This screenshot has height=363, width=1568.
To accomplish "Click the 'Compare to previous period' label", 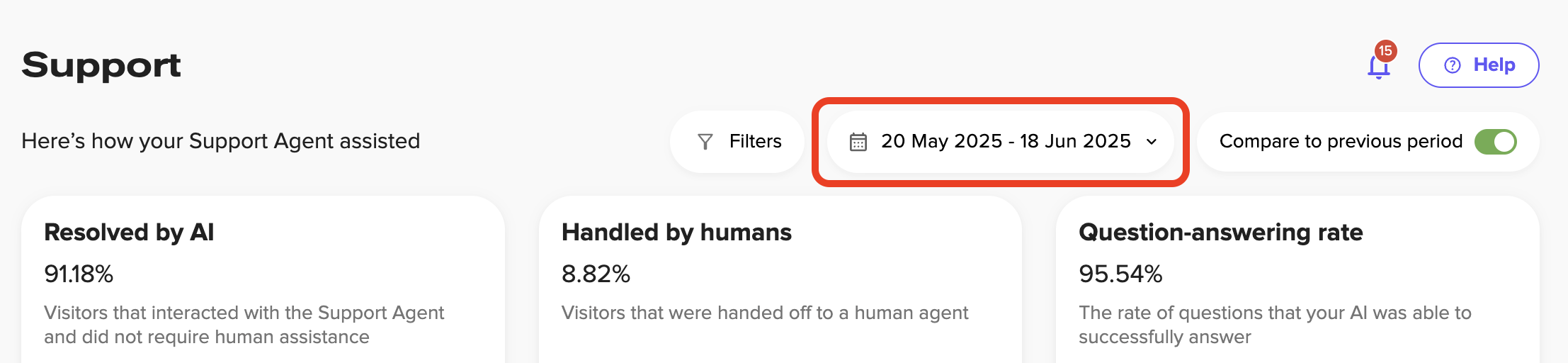I will point(1340,142).
